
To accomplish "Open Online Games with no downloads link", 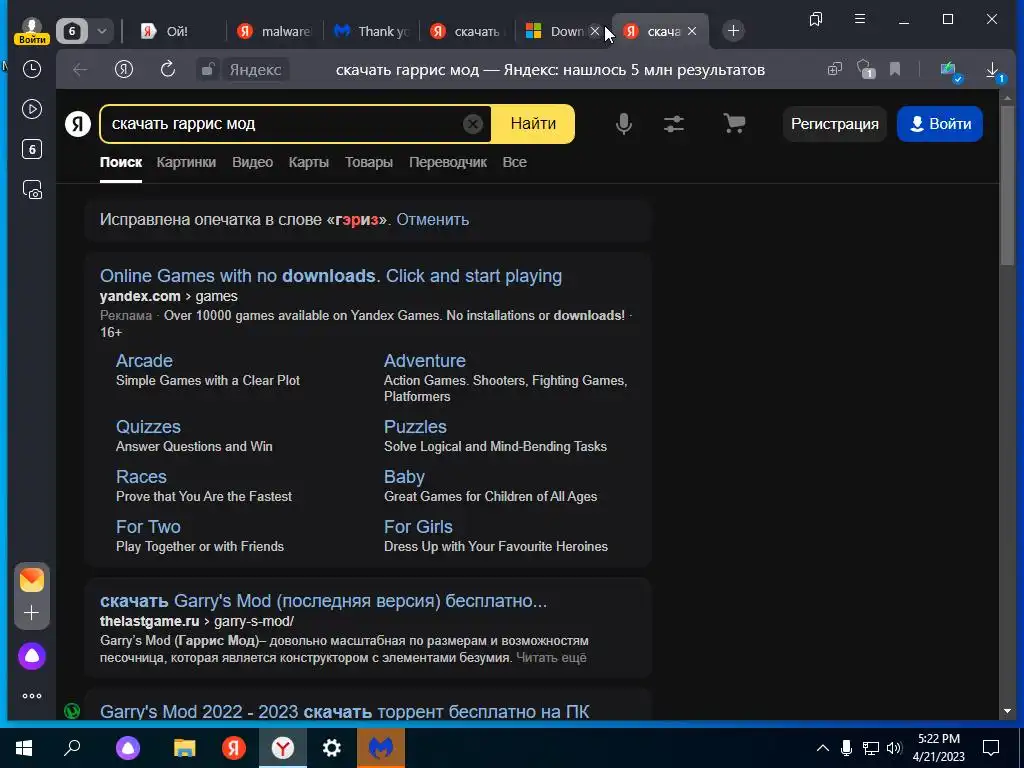I will coord(330,276).
